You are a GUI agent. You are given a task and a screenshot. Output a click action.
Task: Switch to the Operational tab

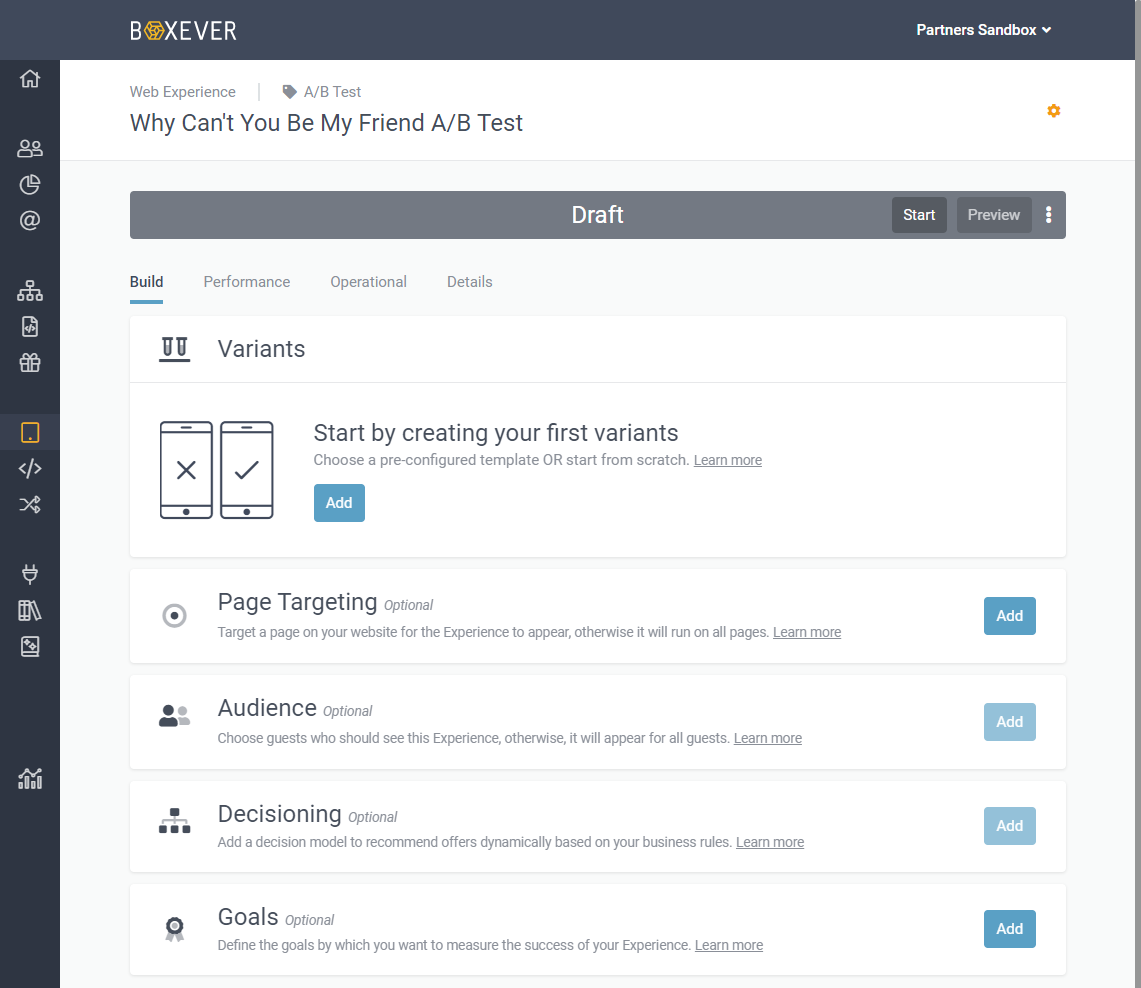click(x=368, y=282)
